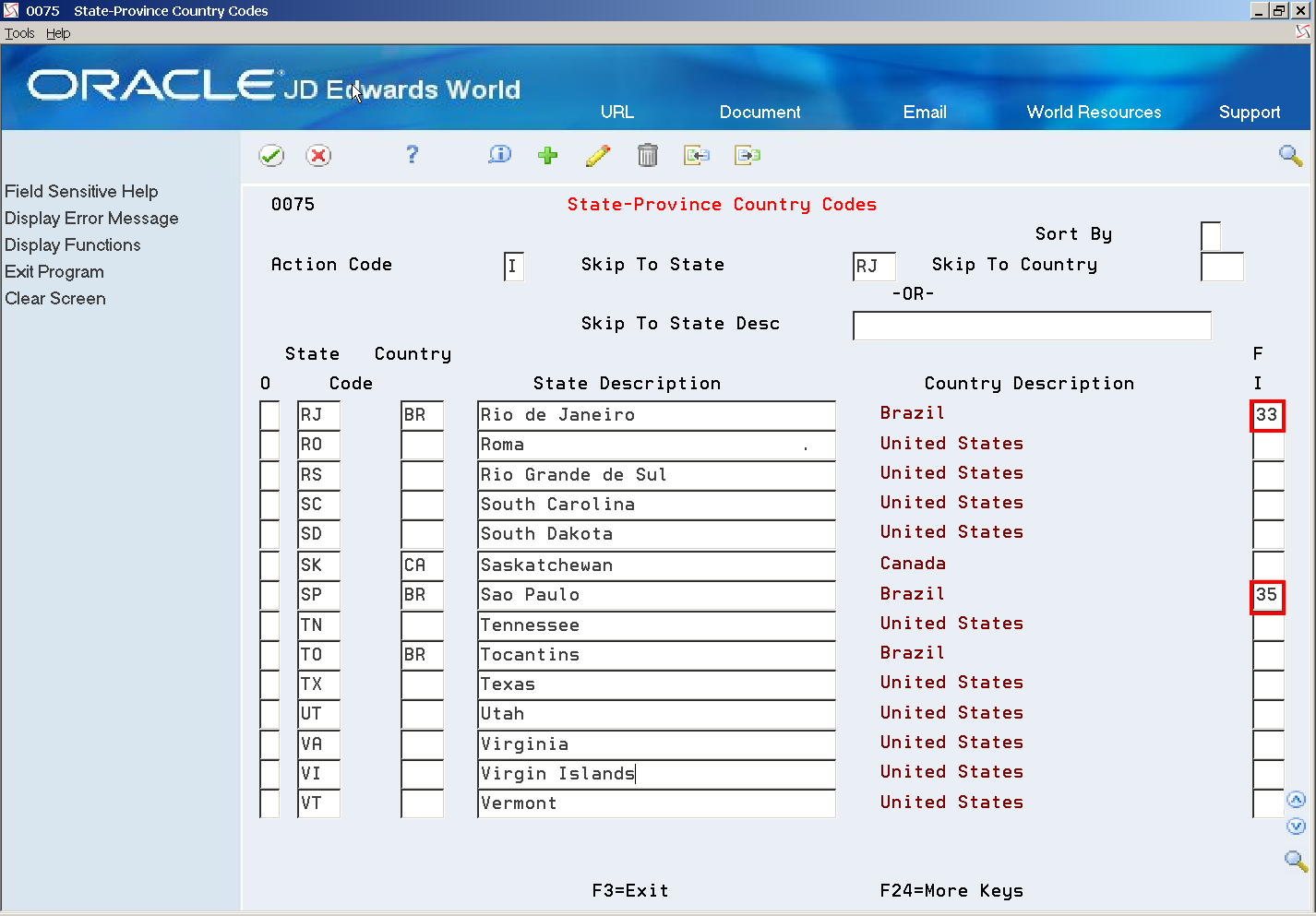Open Support in the banner

(x=1250, y=113)
